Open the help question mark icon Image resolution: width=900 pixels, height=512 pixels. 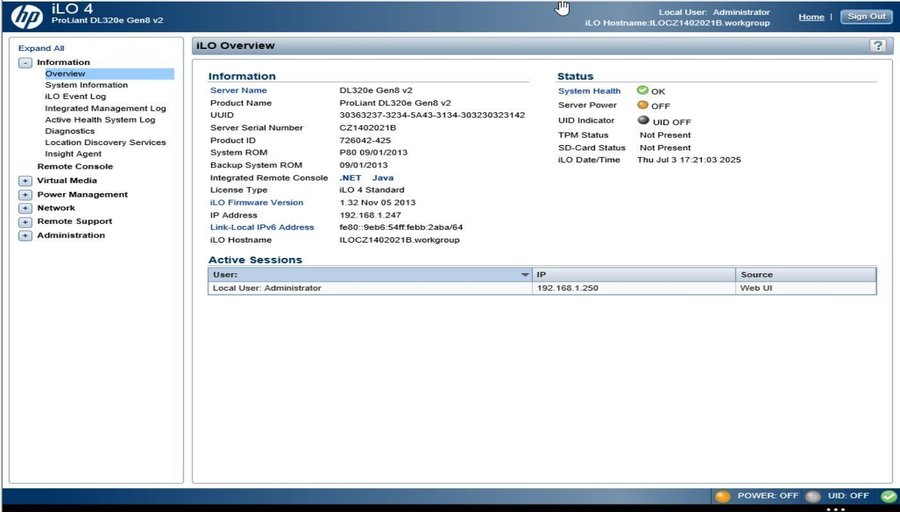(877, 46)
